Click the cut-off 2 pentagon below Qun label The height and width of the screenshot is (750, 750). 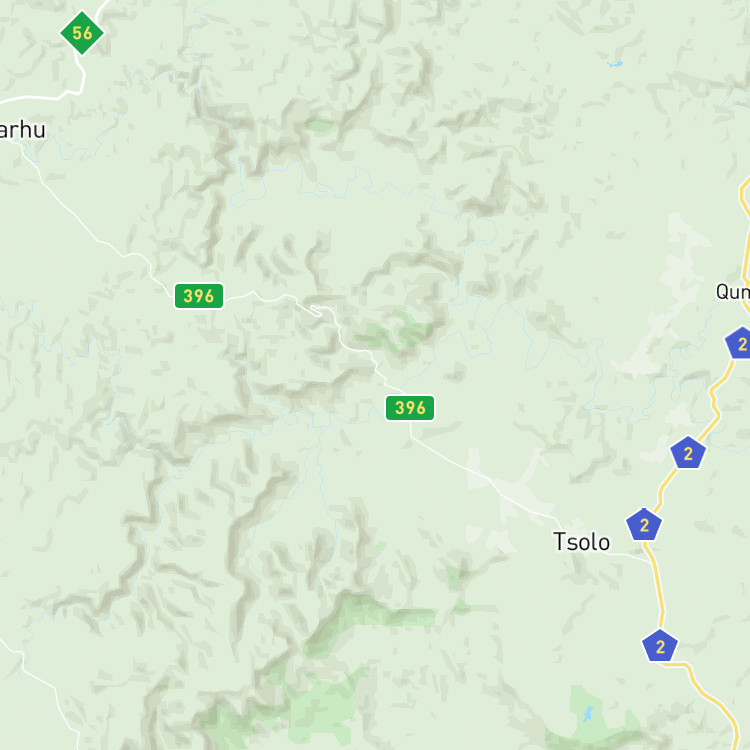click(738, 343)
